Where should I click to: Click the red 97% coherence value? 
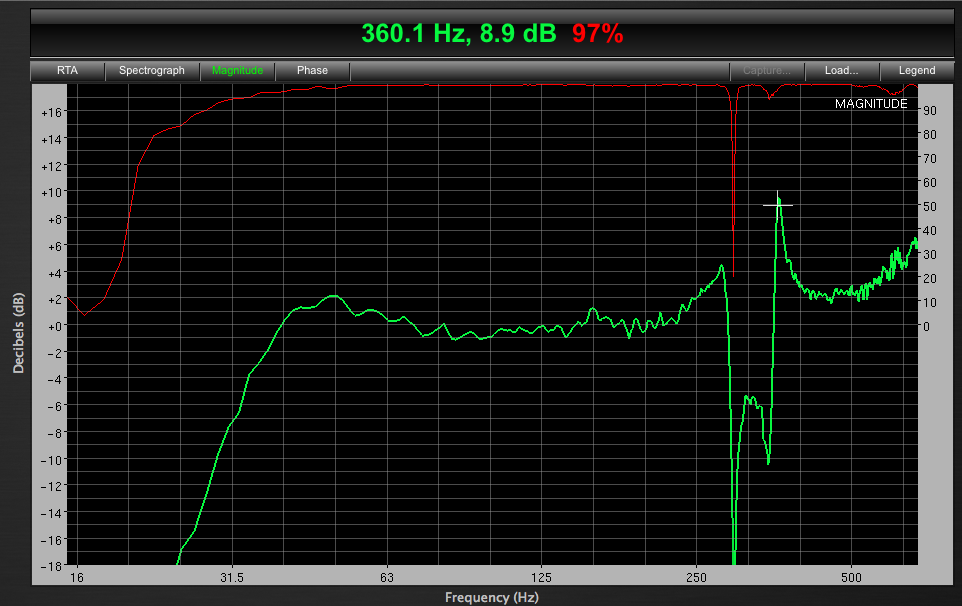coord(598,33)
